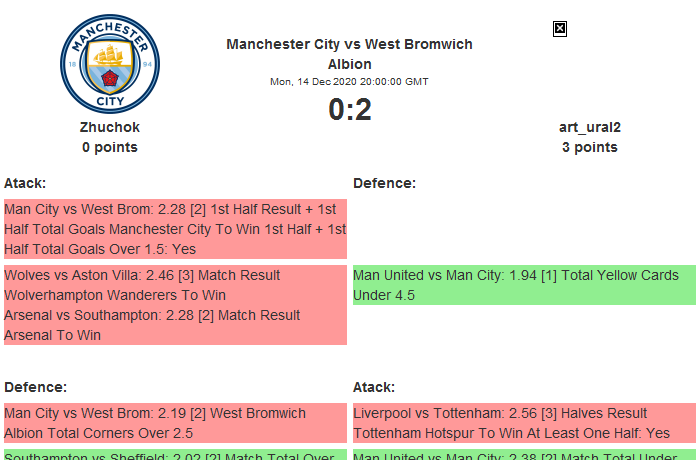This screenshot has width=700, height=460.
Task: Click Zhuchok's 'Atack:' section header
Action: click(x=25, y=183)
